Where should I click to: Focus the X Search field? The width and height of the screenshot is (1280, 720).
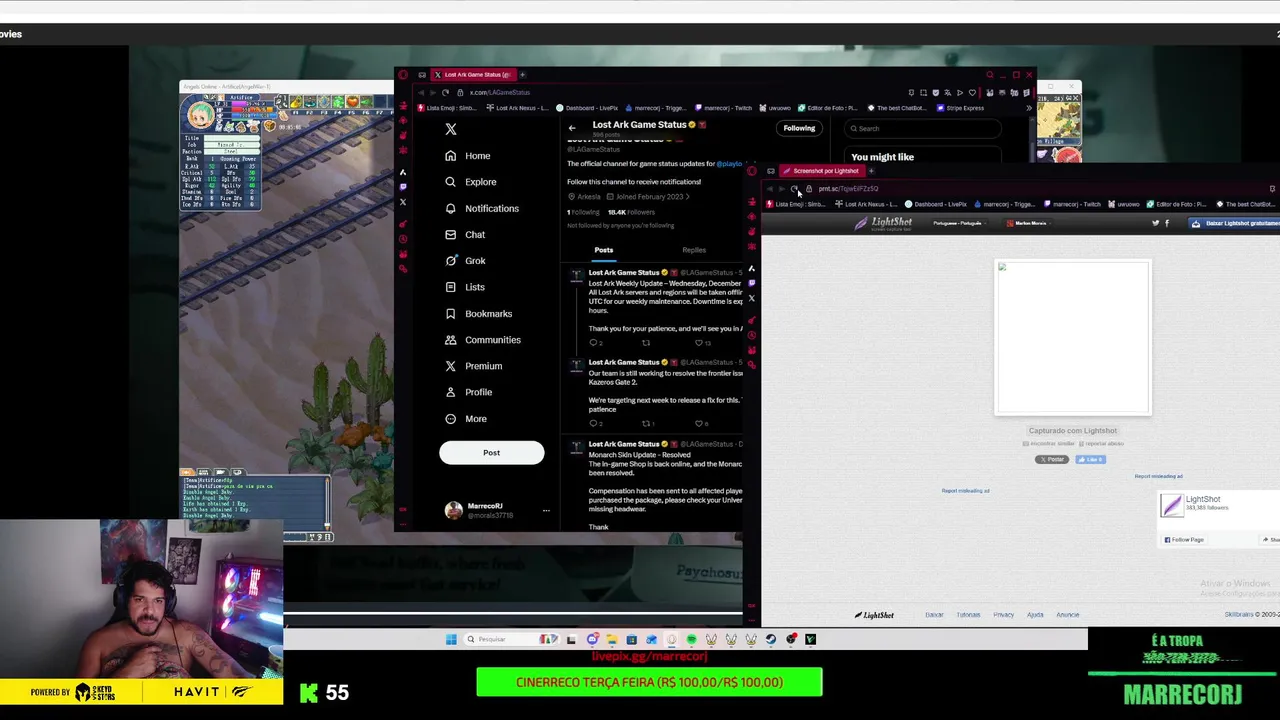click(922, 128)
